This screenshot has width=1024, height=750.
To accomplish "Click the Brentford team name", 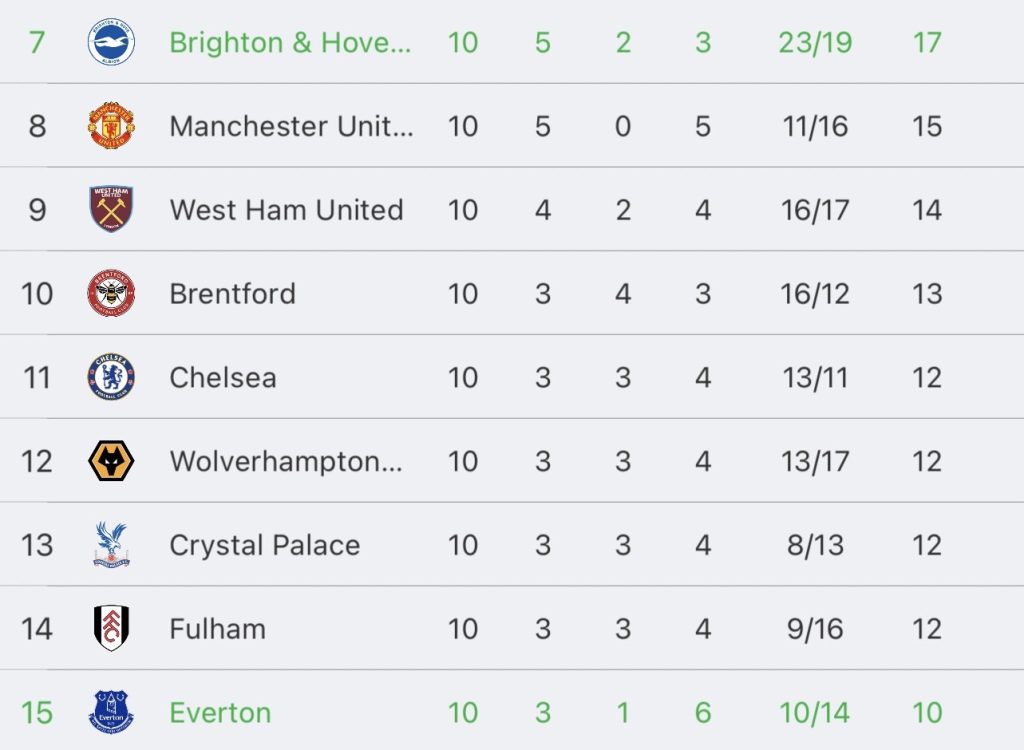I will (232, 294).
